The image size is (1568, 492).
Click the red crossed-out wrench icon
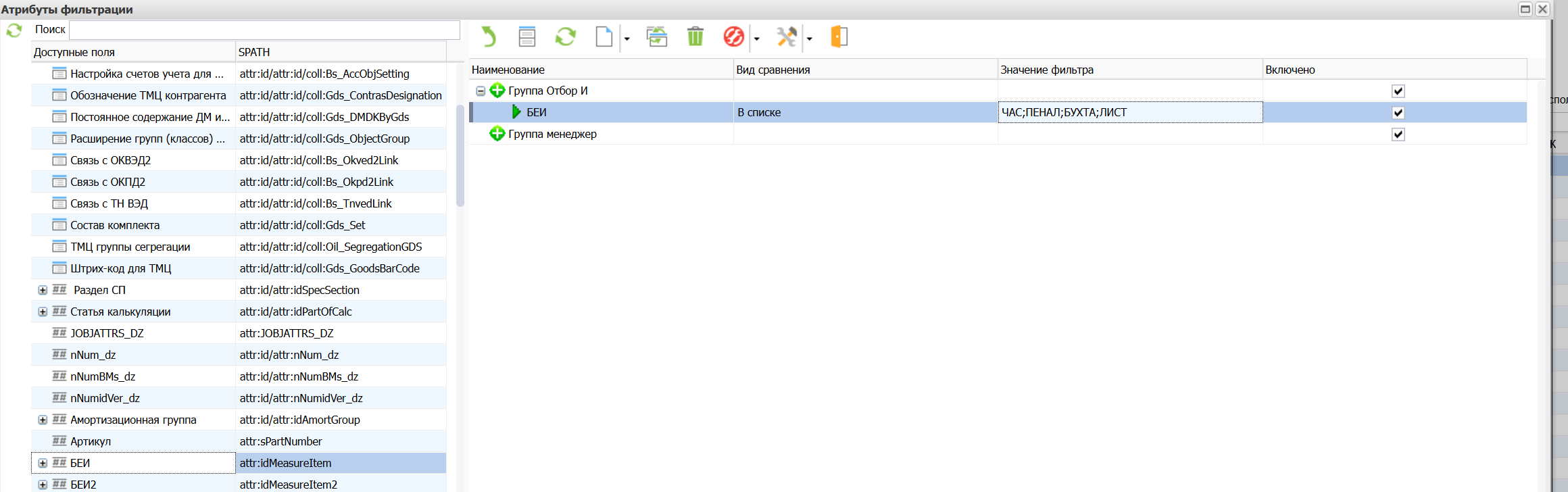click(x=733, y=36)
